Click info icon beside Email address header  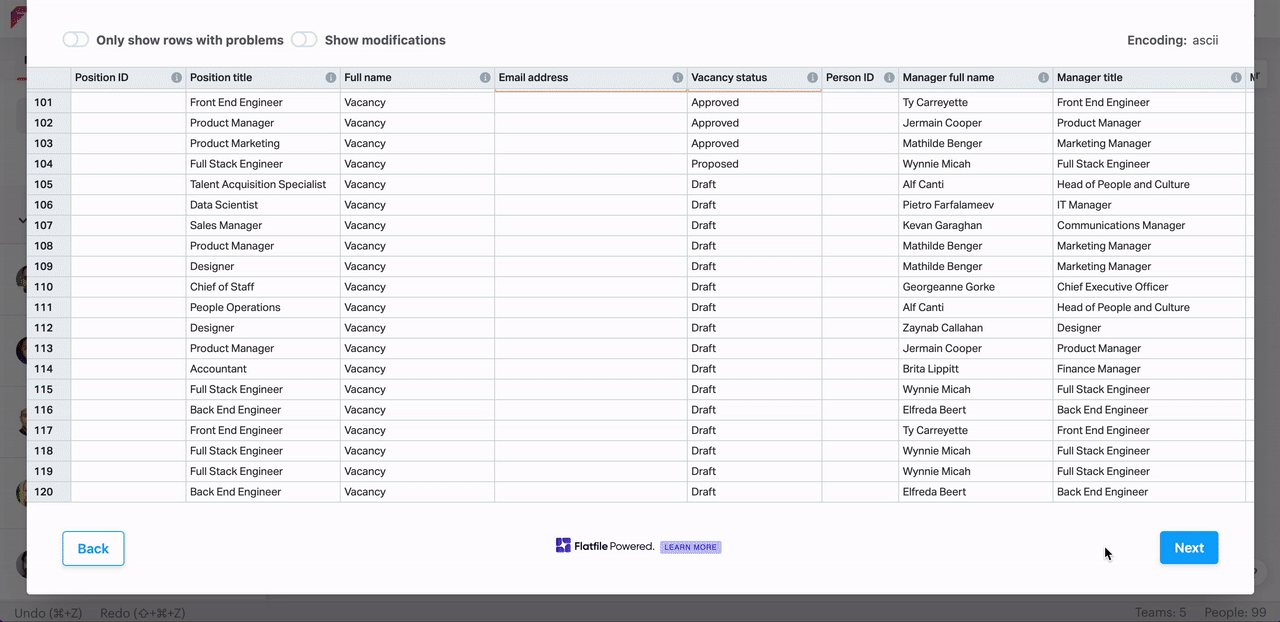[x=678, y=78]
